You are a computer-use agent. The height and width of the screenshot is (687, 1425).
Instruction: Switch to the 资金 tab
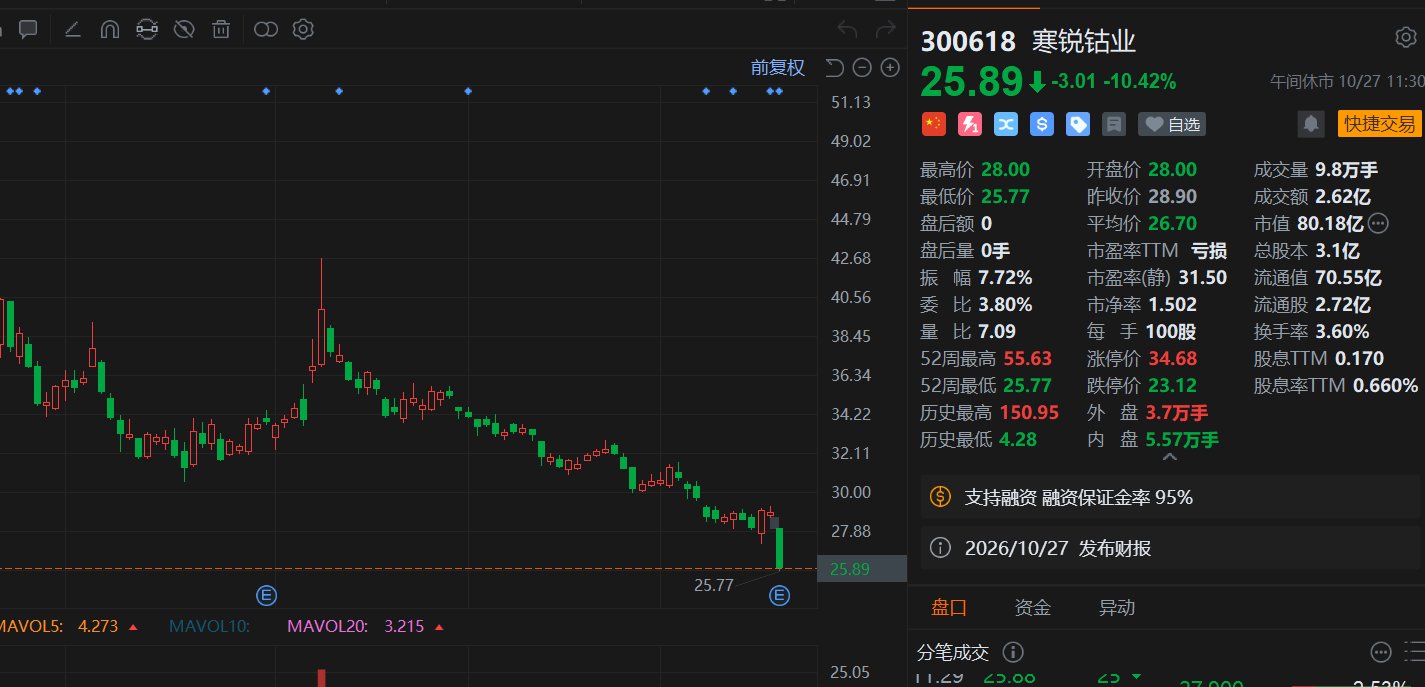pos(1033,607)
